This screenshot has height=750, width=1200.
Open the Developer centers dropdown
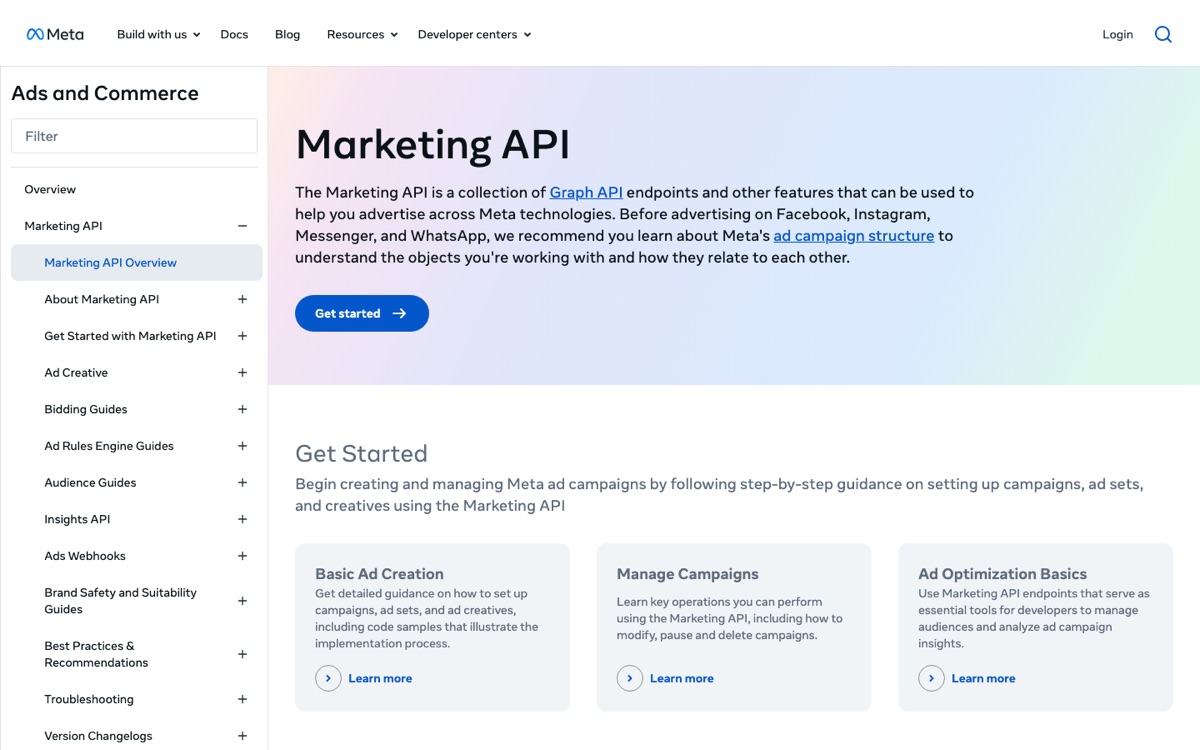pyautogui.click(x=474, y=34)
